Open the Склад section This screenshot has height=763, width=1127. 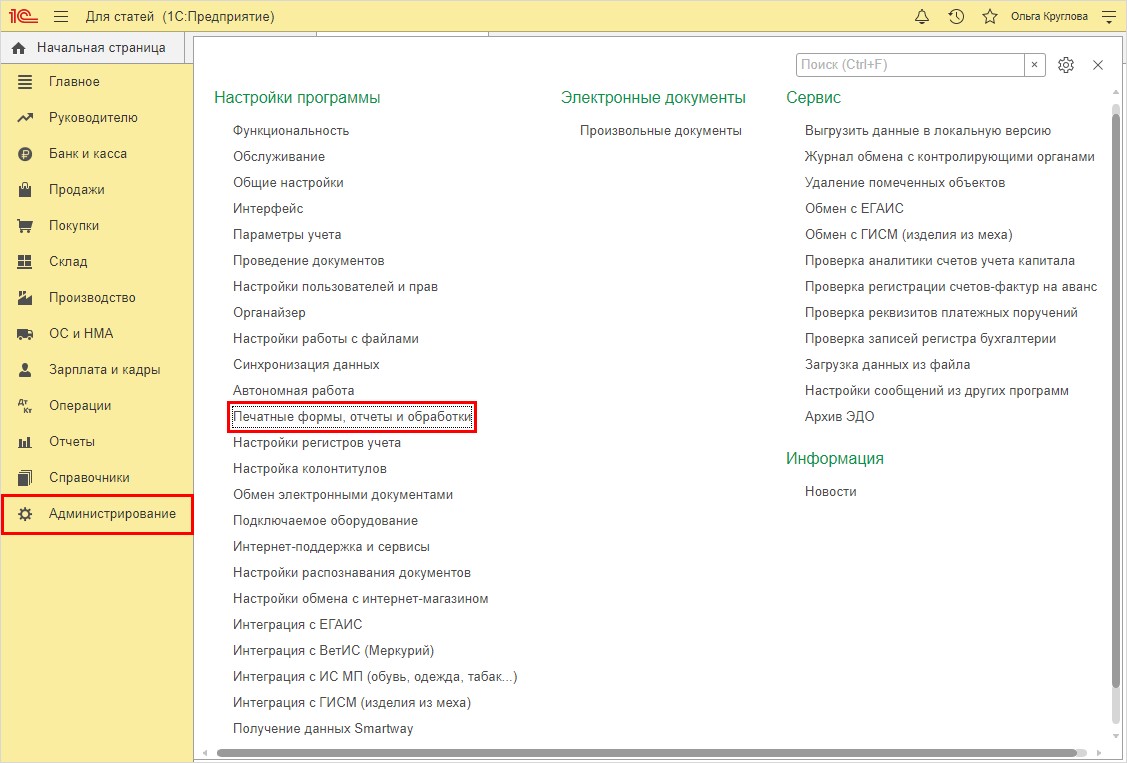[x=68, y=262]
